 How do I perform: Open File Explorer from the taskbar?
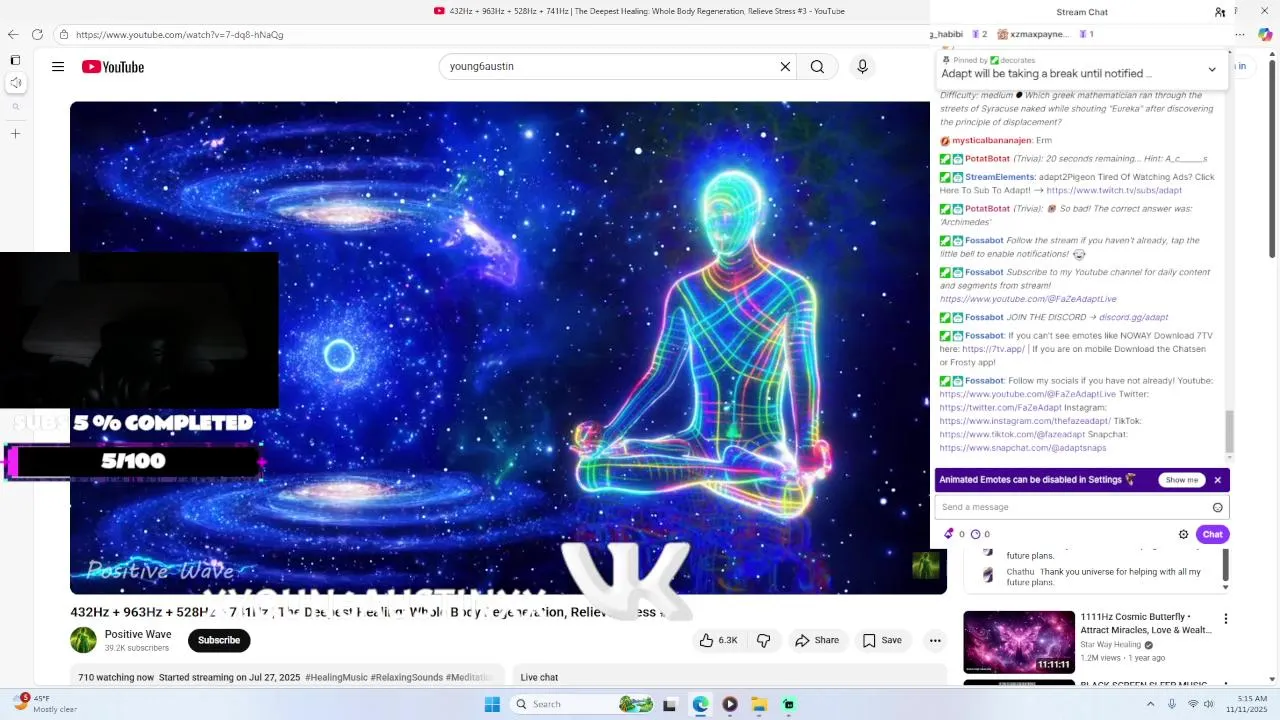[x=759, y=704]
